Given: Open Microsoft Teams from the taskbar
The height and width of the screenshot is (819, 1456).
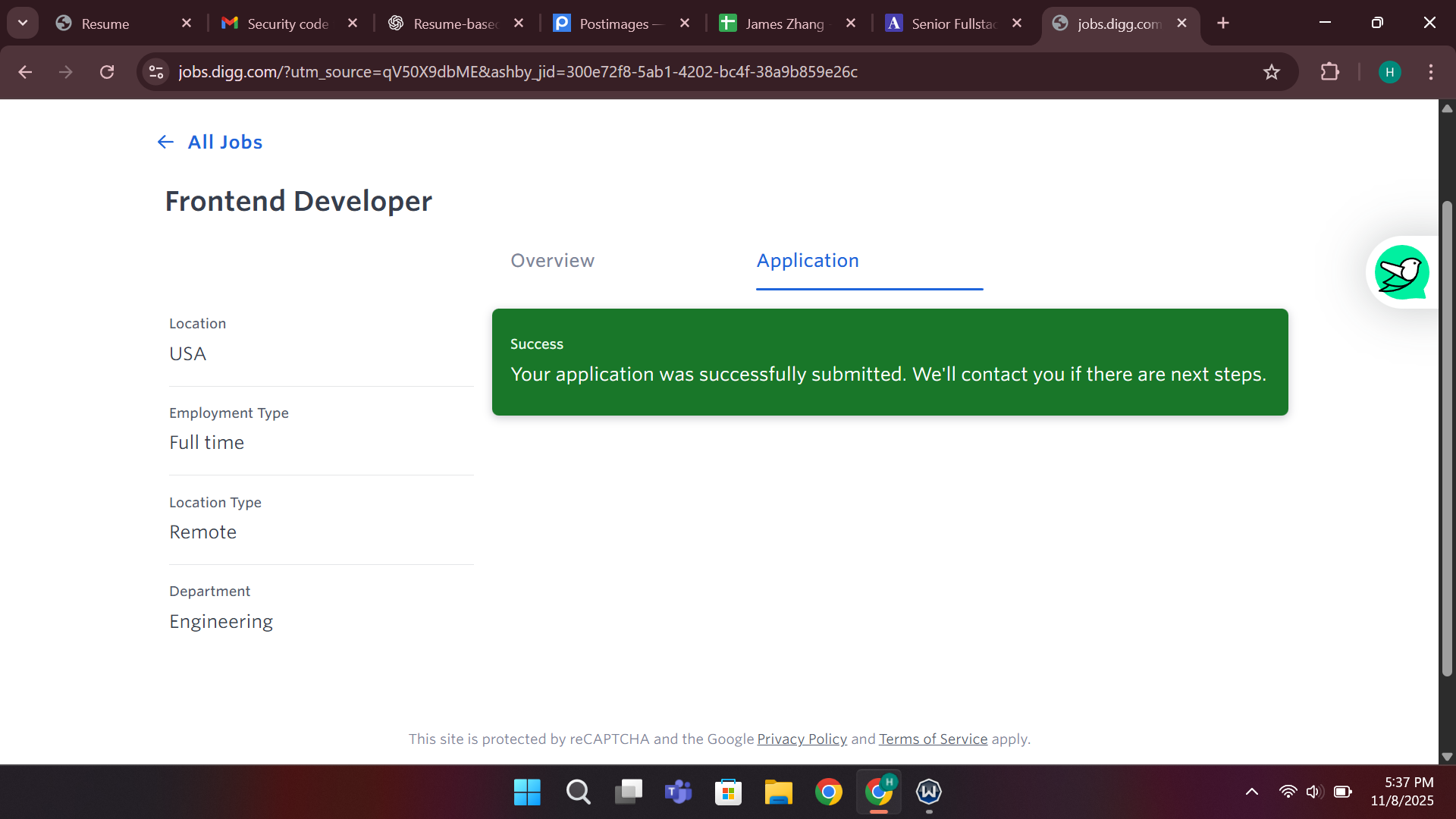Looking at the screenshot, I should [x=678, y=792].
